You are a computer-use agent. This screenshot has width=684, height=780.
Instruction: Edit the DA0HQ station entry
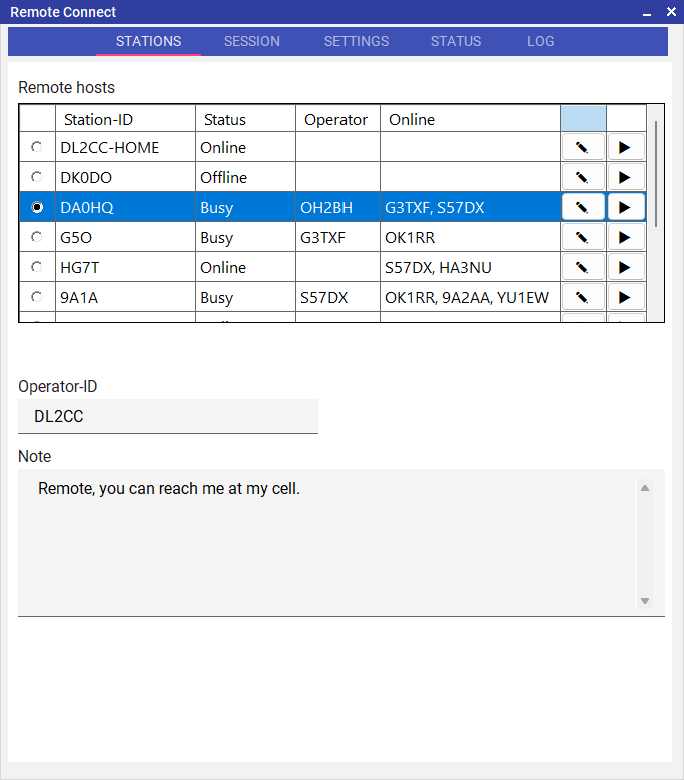click(x=583, y=207)
